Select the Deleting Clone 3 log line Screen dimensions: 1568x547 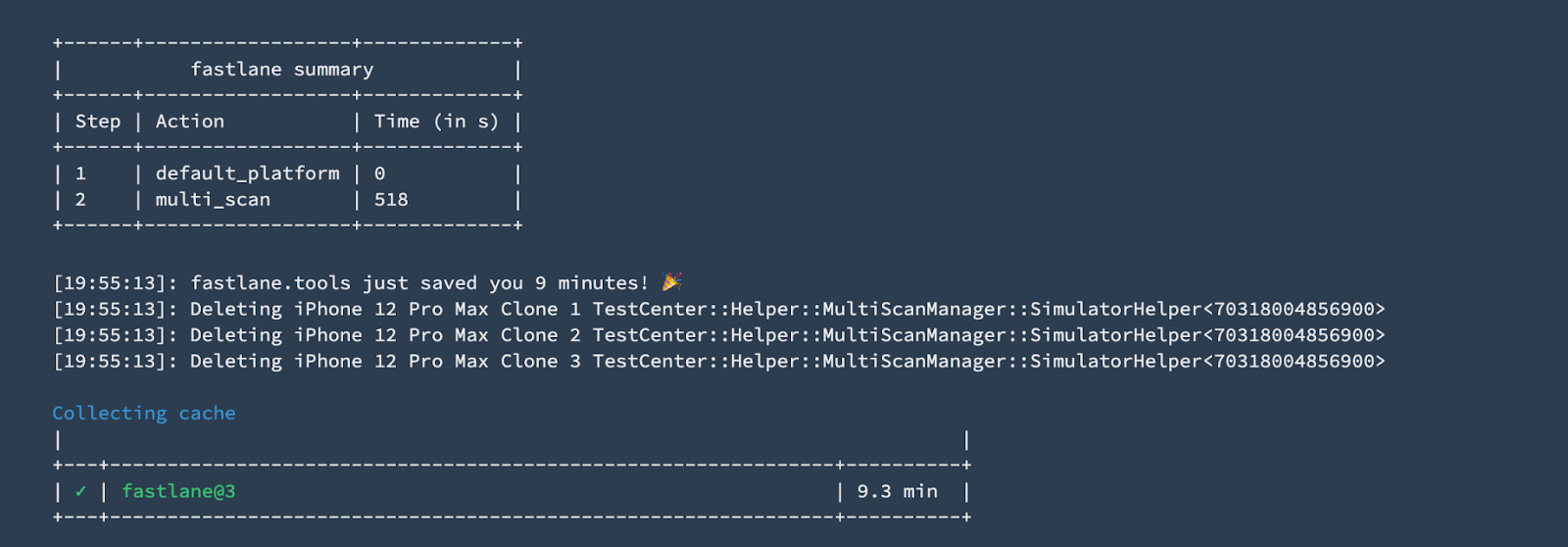719,361
